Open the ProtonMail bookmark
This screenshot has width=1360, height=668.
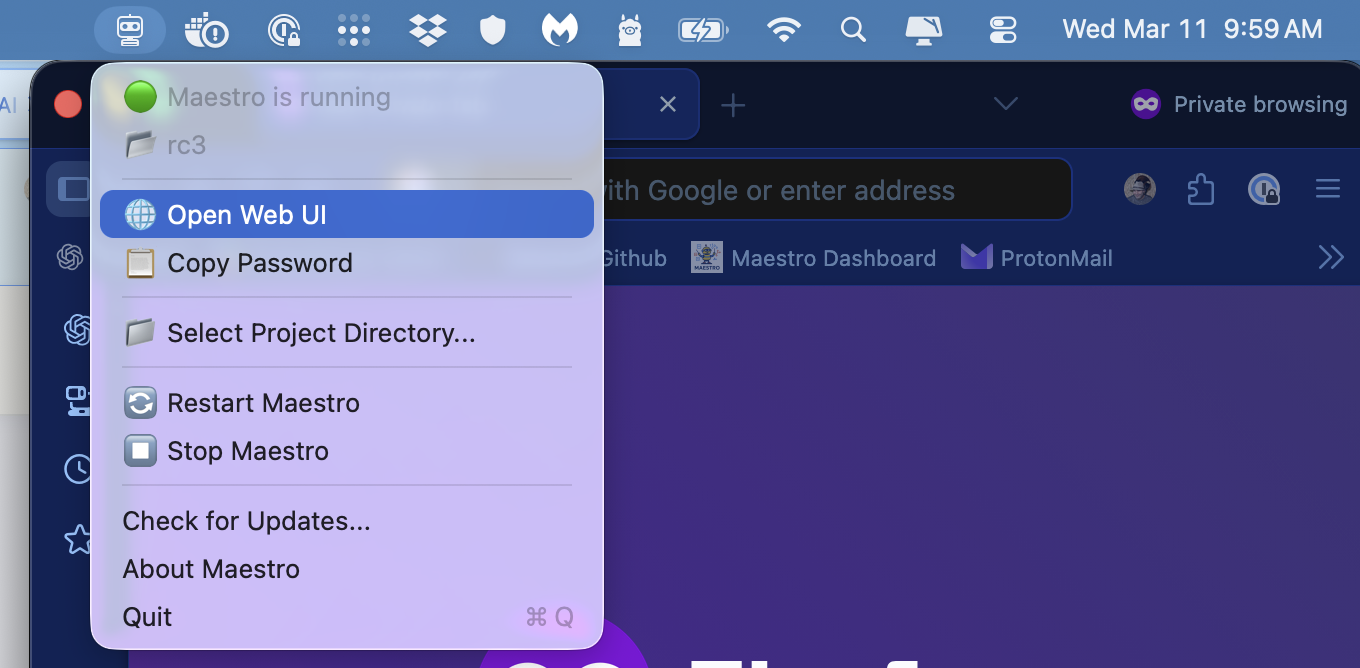click(1036, 258)
